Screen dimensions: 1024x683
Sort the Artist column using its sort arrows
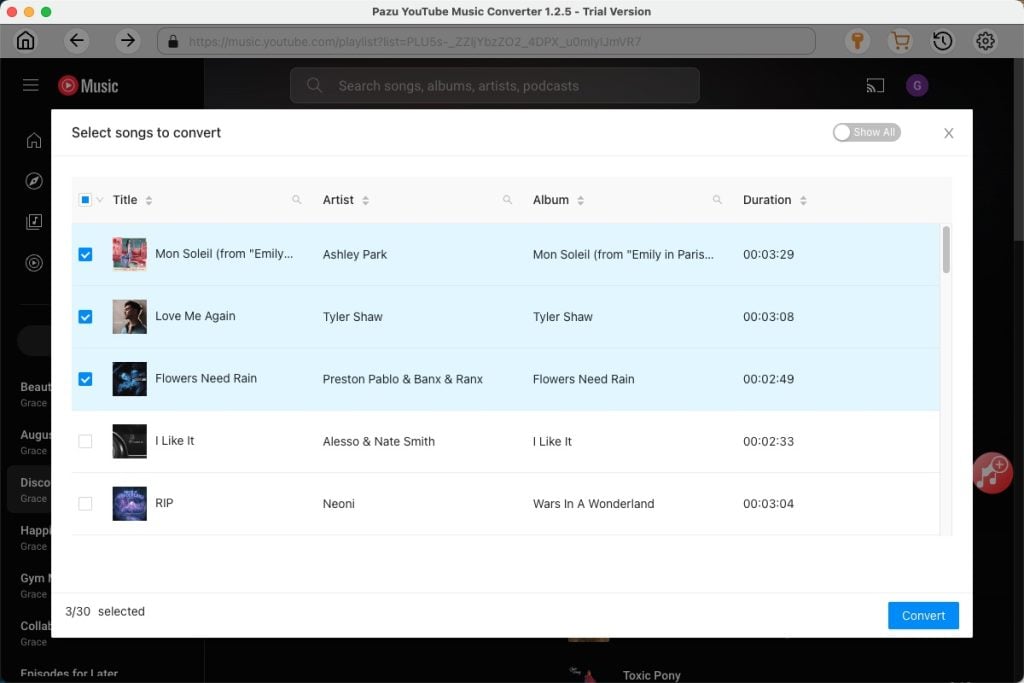point(366,199)
